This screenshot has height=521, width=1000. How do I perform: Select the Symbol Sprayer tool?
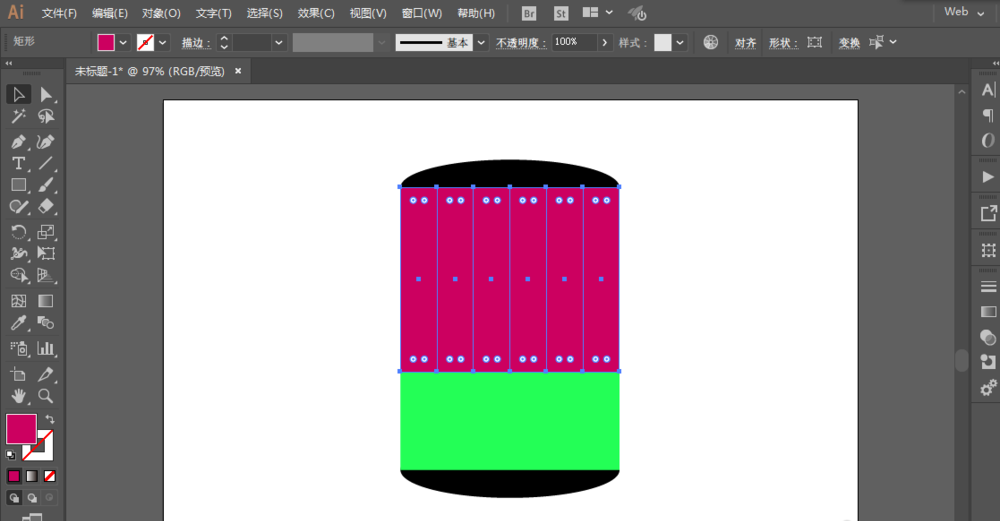click(x=18, y=348)
